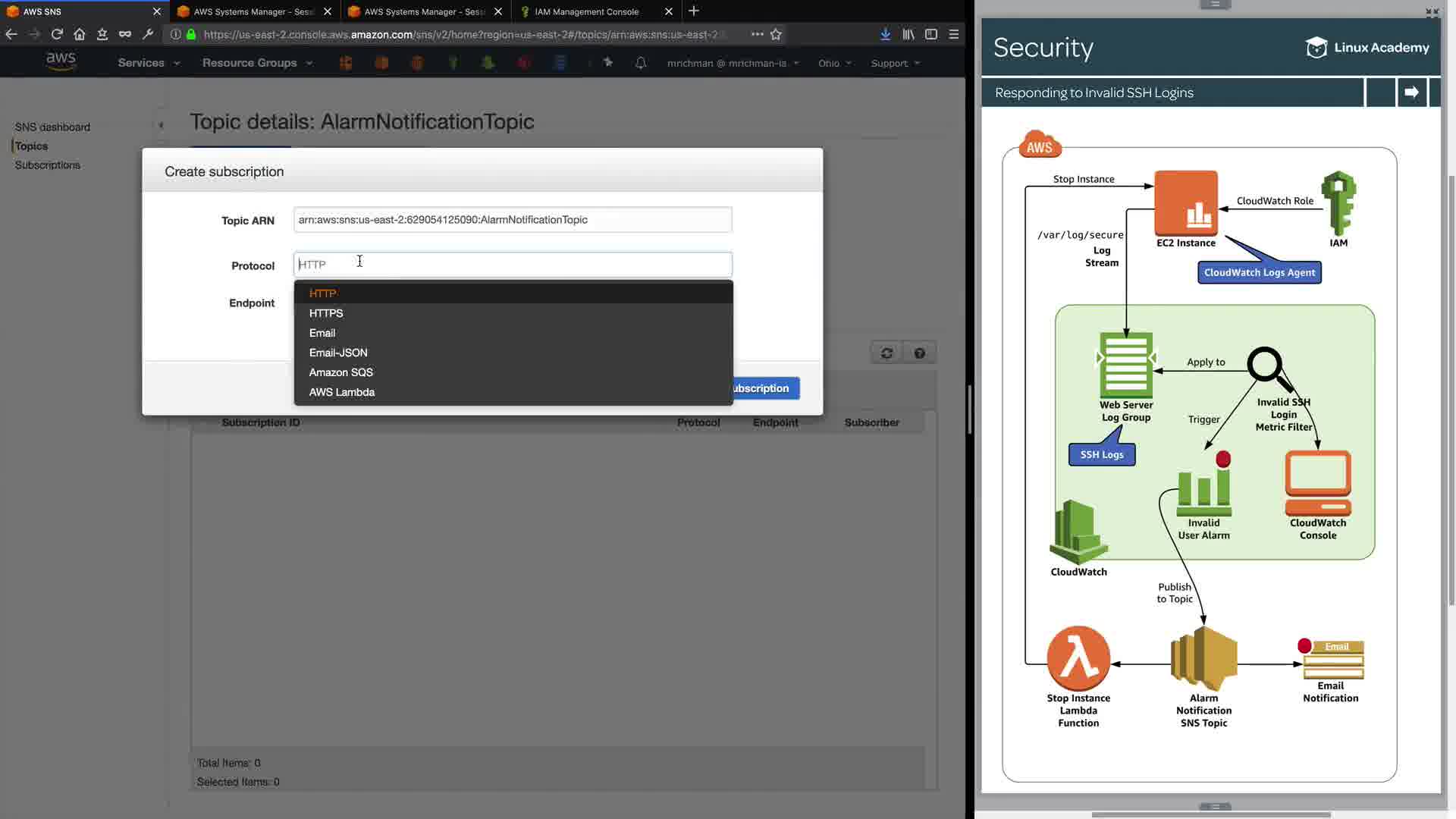Open the Firefox hamburger menu
The height and width of the screenshot is (819, 1456).
coord(954,34)
